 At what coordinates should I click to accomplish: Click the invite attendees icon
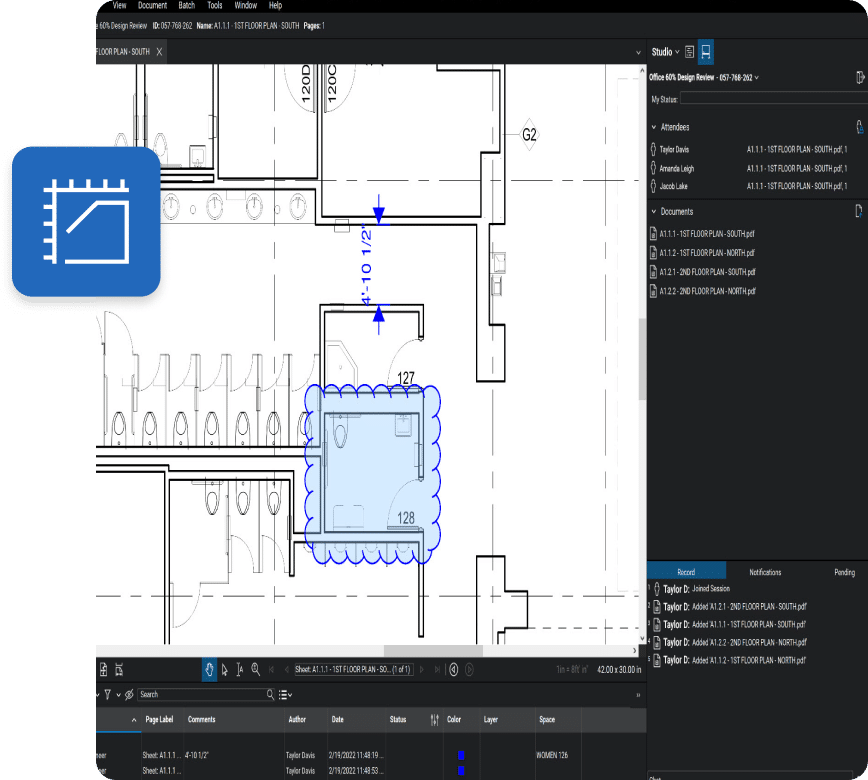(x=860, y=127)
